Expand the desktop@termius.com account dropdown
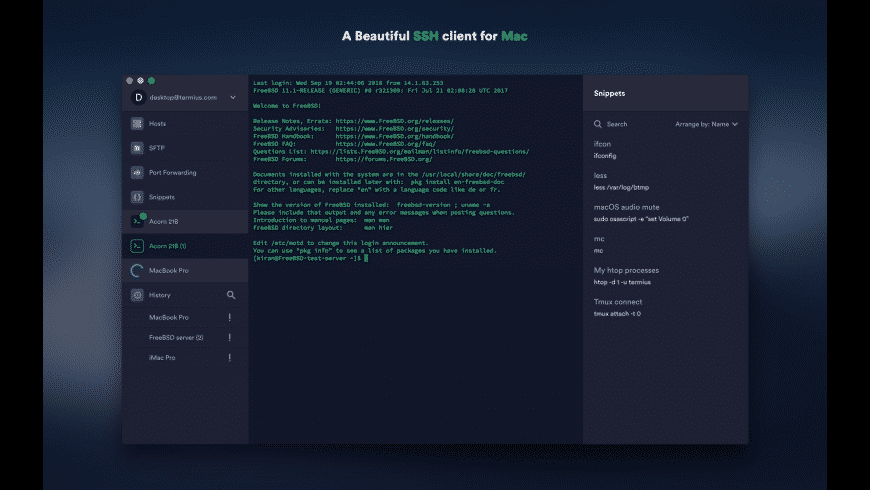This screenshot has width=870, height=490. pos(233,98)
